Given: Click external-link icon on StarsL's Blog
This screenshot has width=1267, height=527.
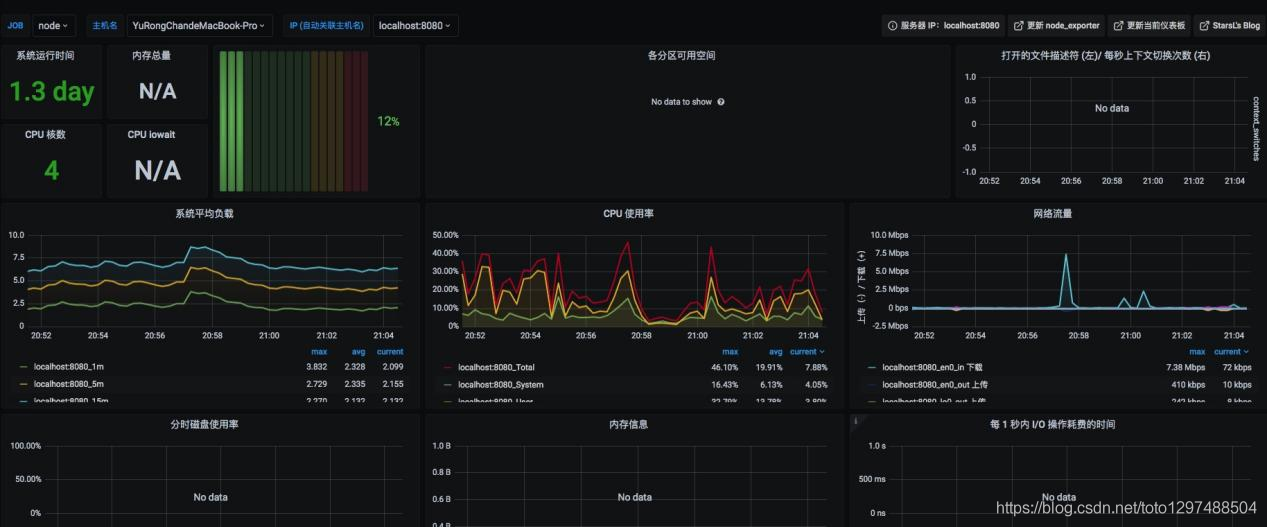Looking at the screenshot, I should point(1204,25).
